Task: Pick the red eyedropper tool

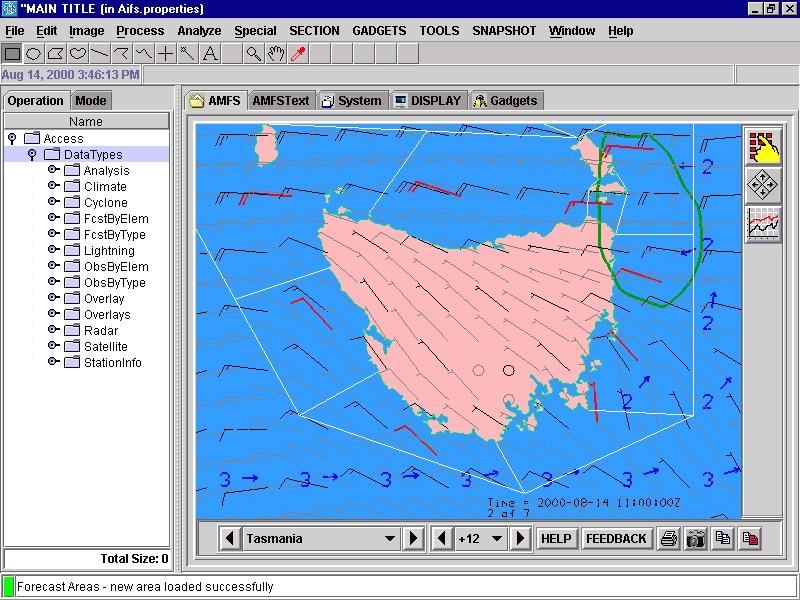Action: pyautogui.click(x=298, y=54)
